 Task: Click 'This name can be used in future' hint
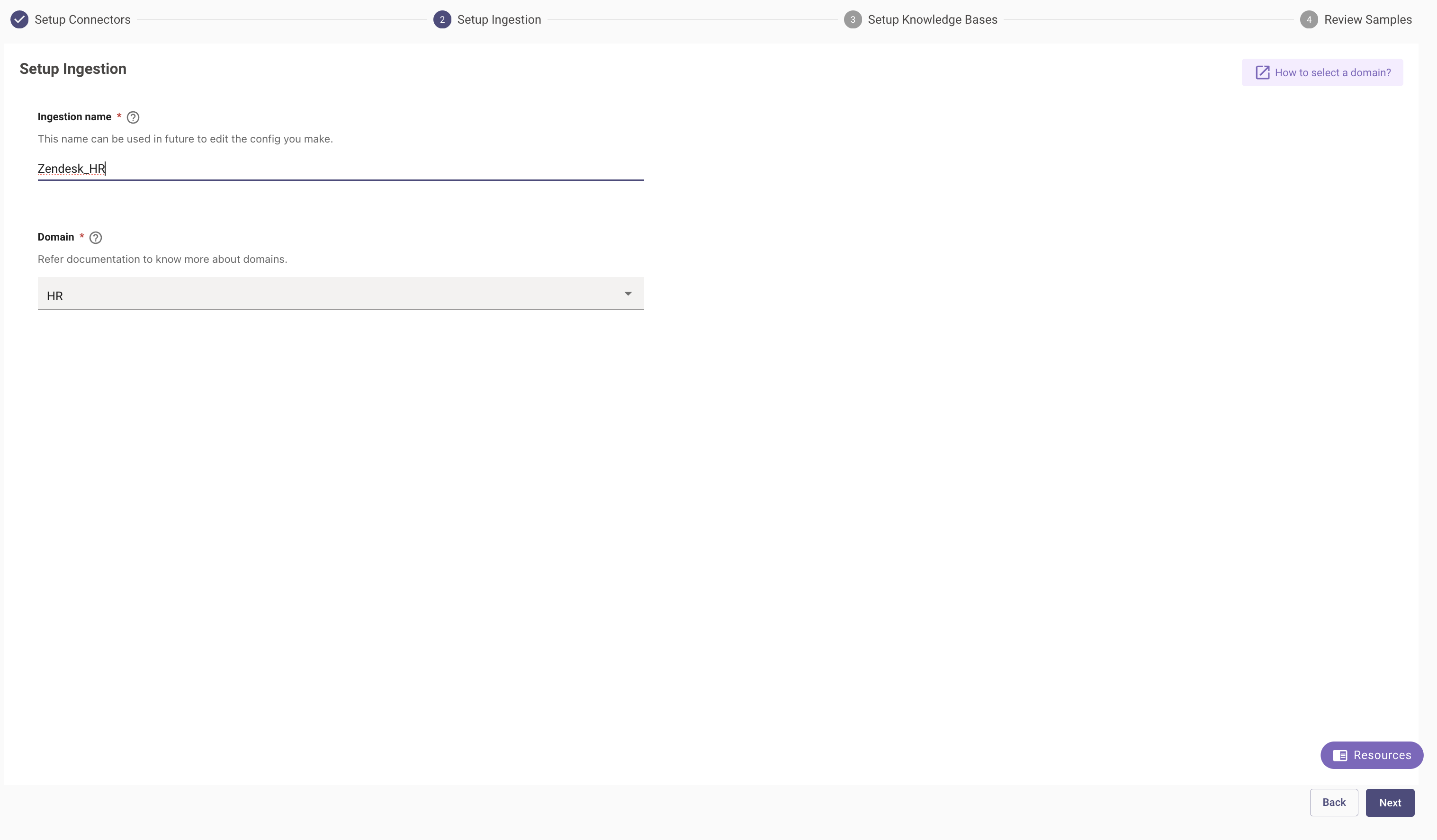(185, 139)
